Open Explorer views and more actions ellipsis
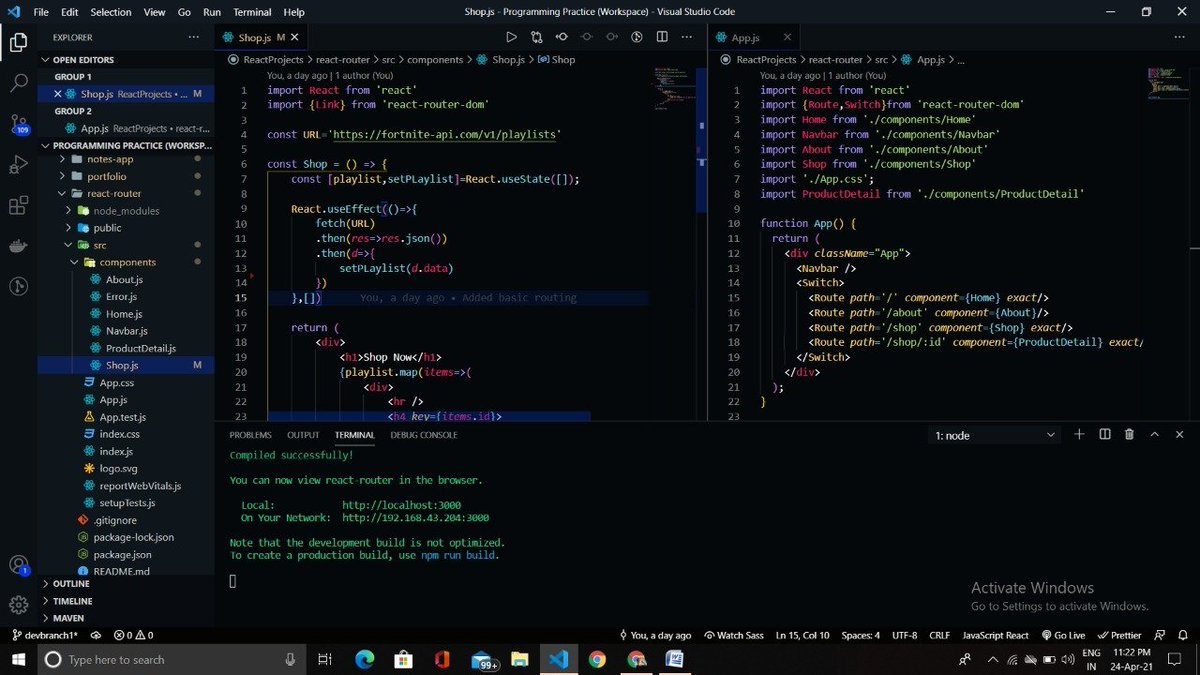Image resolution: width=1200 pixels, height=675 pixels. click(x=193, y=37)
